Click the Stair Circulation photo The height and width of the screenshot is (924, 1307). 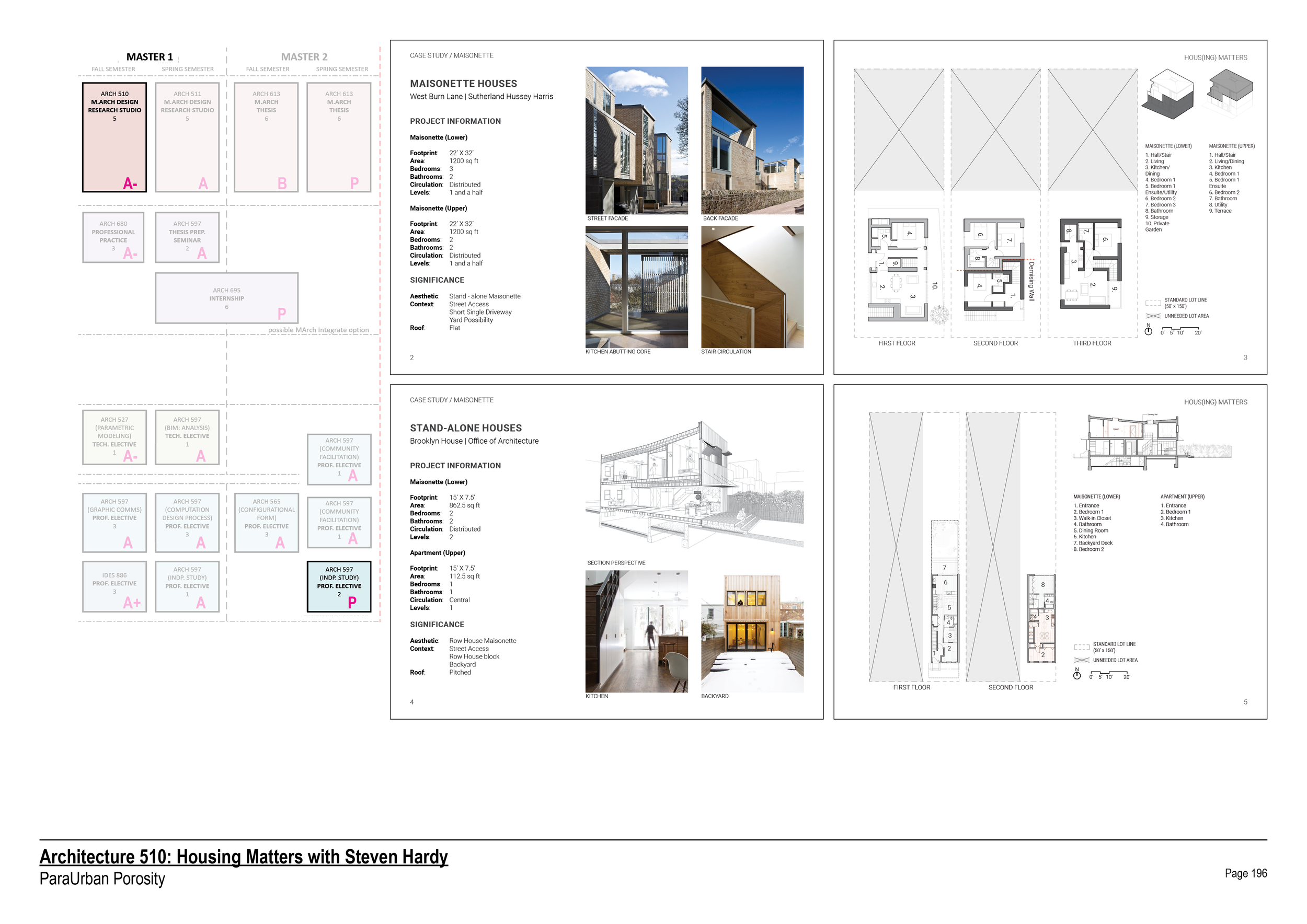click(752, 287)
